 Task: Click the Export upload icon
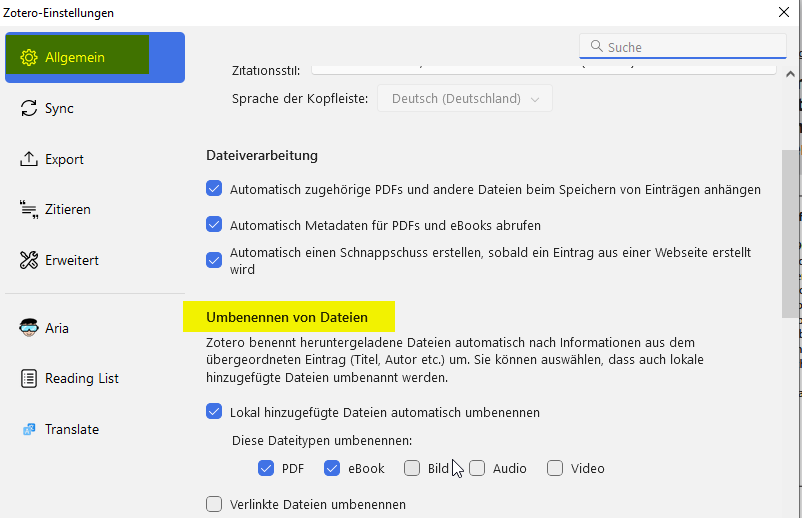tap(29, 159)
